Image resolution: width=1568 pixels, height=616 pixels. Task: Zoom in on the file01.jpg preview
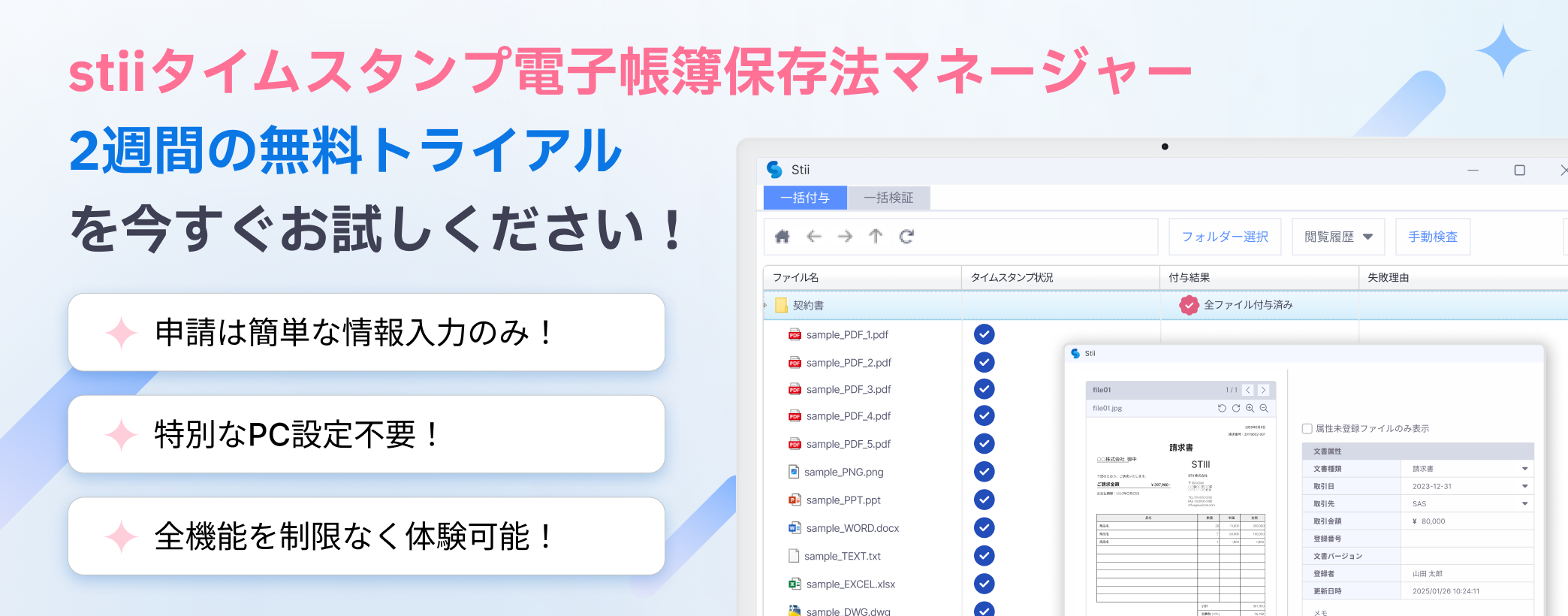pos(1250,409)
